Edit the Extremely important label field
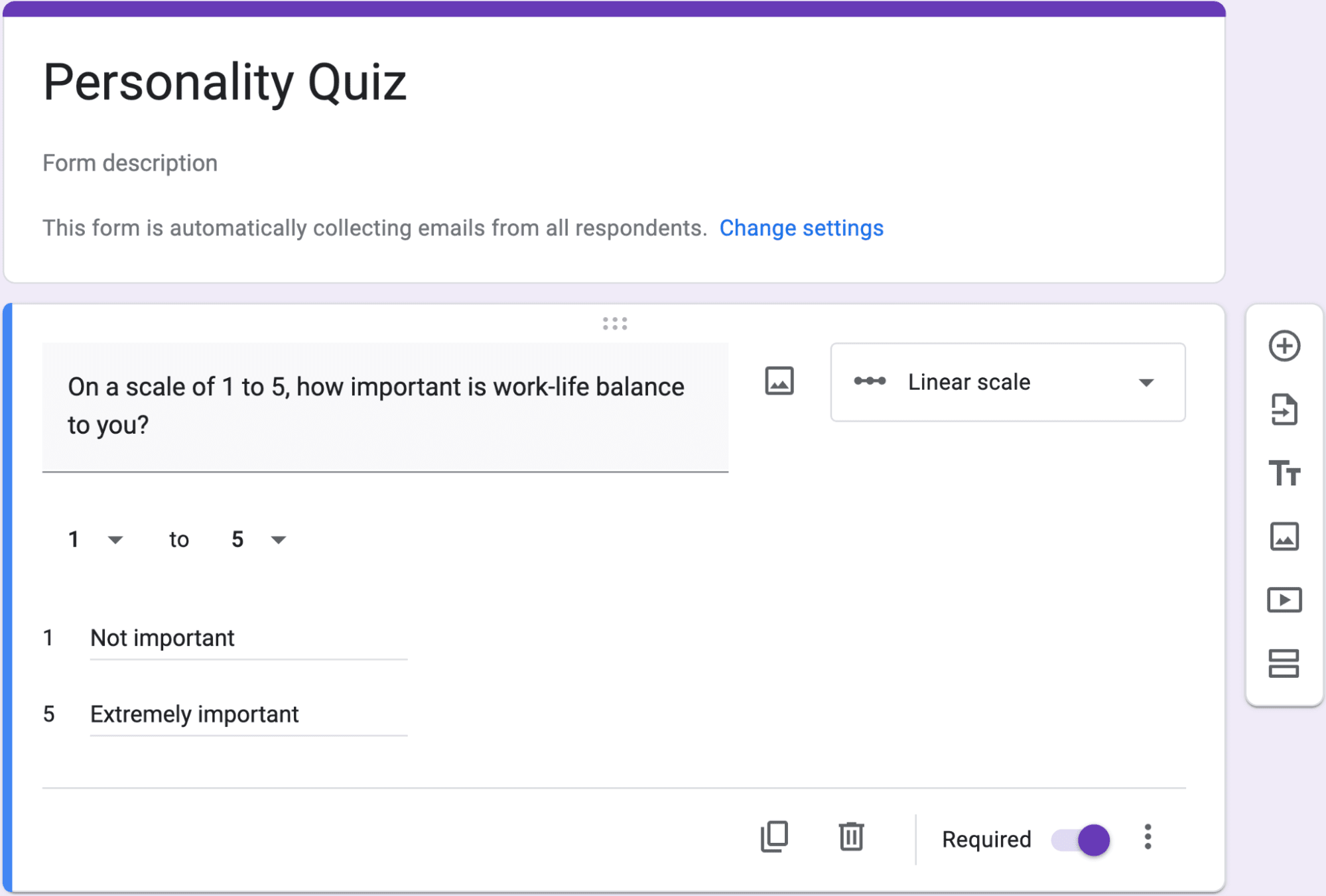 pos(248,714)
